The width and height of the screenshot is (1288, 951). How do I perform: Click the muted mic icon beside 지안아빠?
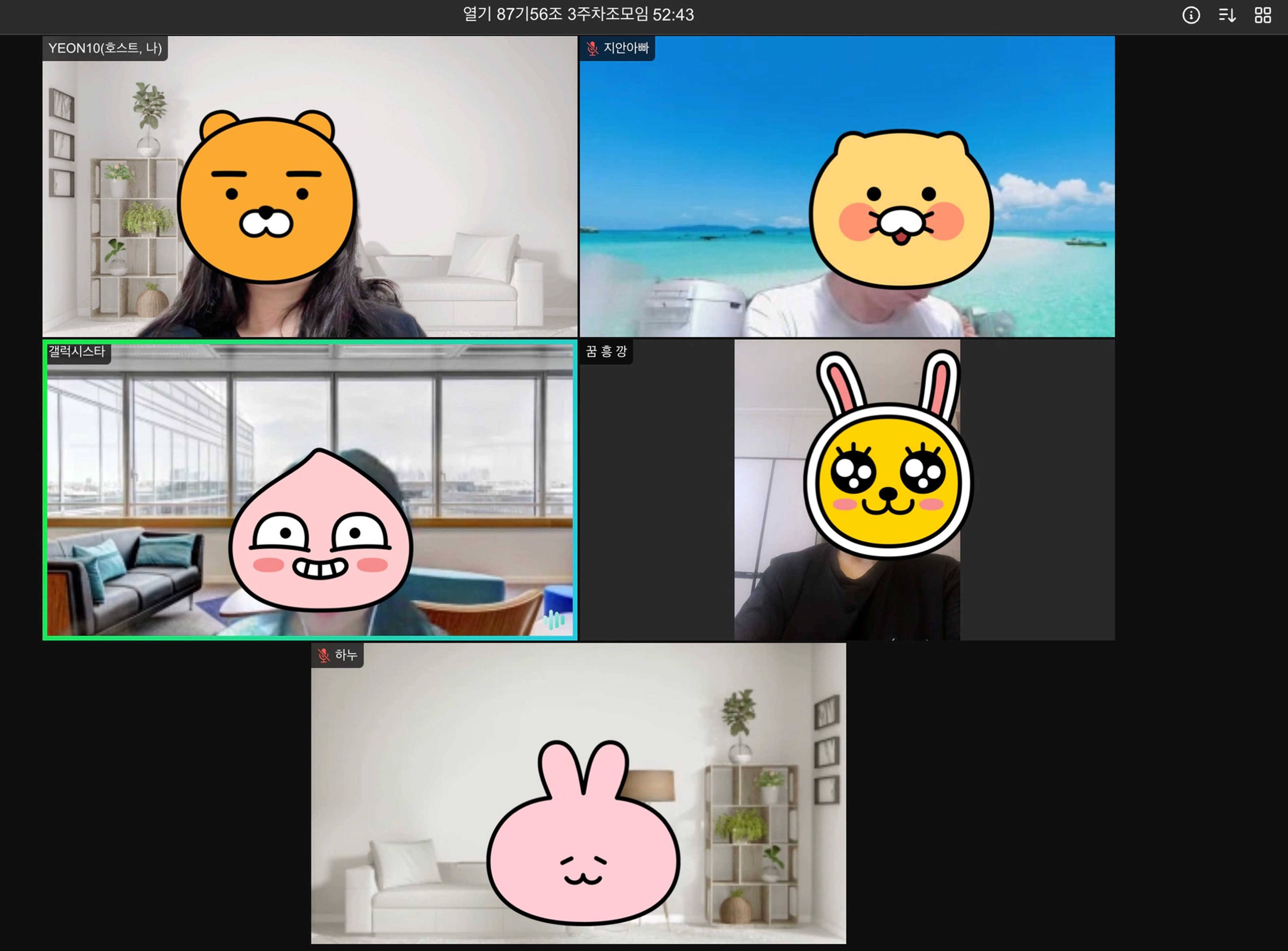pyautogui.click(x=592, y=48)
